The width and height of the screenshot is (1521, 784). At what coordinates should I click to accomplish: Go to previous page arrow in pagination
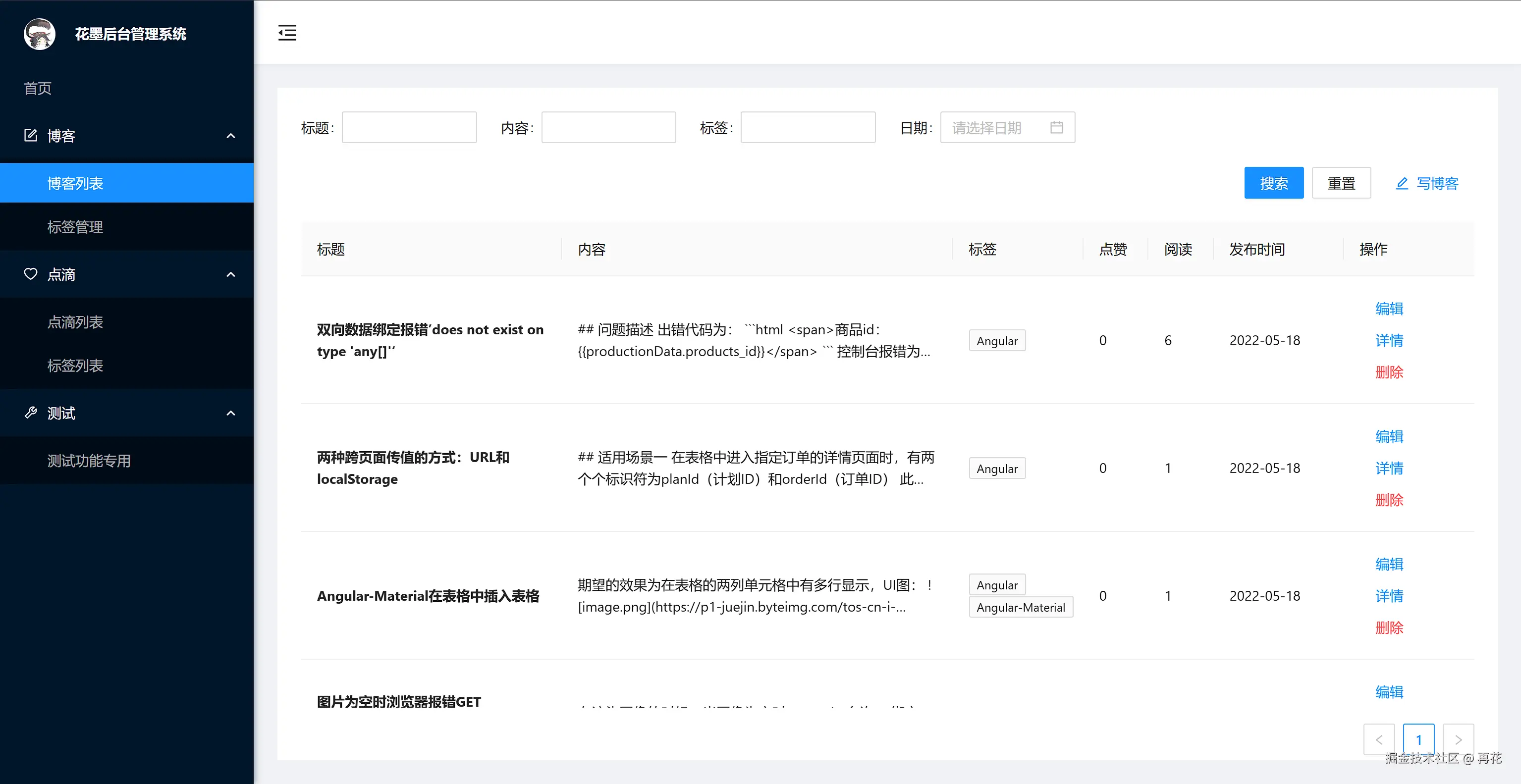tap(1379, 739)
